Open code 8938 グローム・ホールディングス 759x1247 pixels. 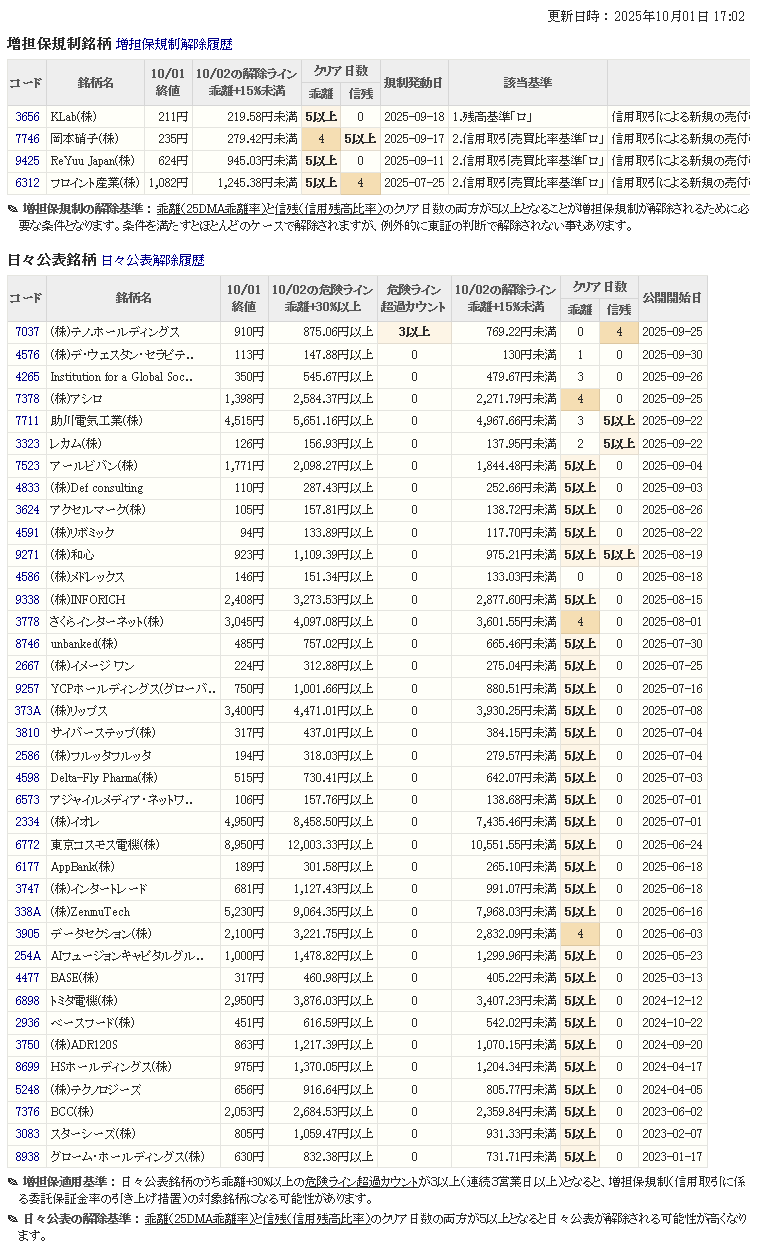[x=27, y=1157]
